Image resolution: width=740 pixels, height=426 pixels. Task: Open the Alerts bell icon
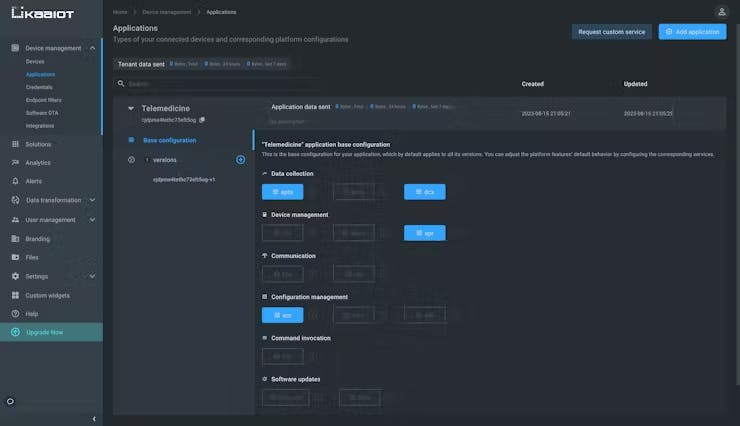[x=15, y=181]
